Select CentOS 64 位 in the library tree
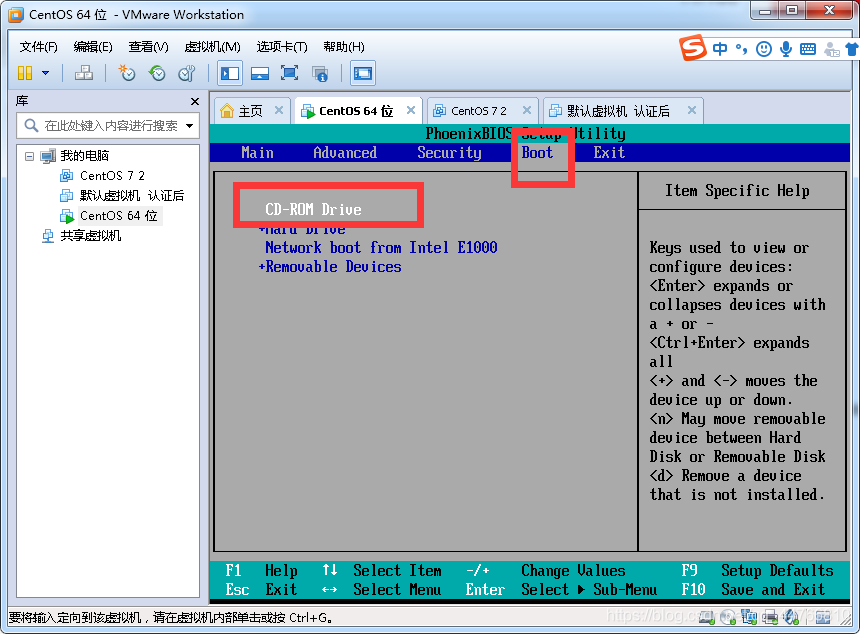Screen dimensions: 860x634 coord(118,216)
